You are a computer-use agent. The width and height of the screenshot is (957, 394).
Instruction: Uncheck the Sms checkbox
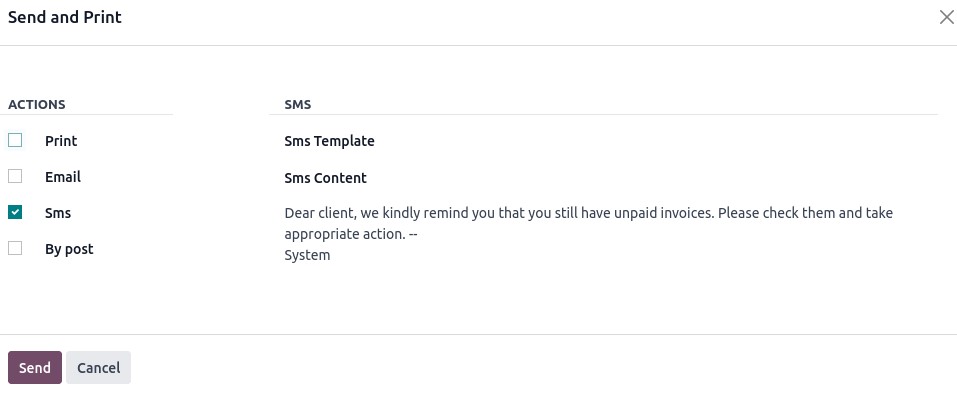[x=15, y=212]
